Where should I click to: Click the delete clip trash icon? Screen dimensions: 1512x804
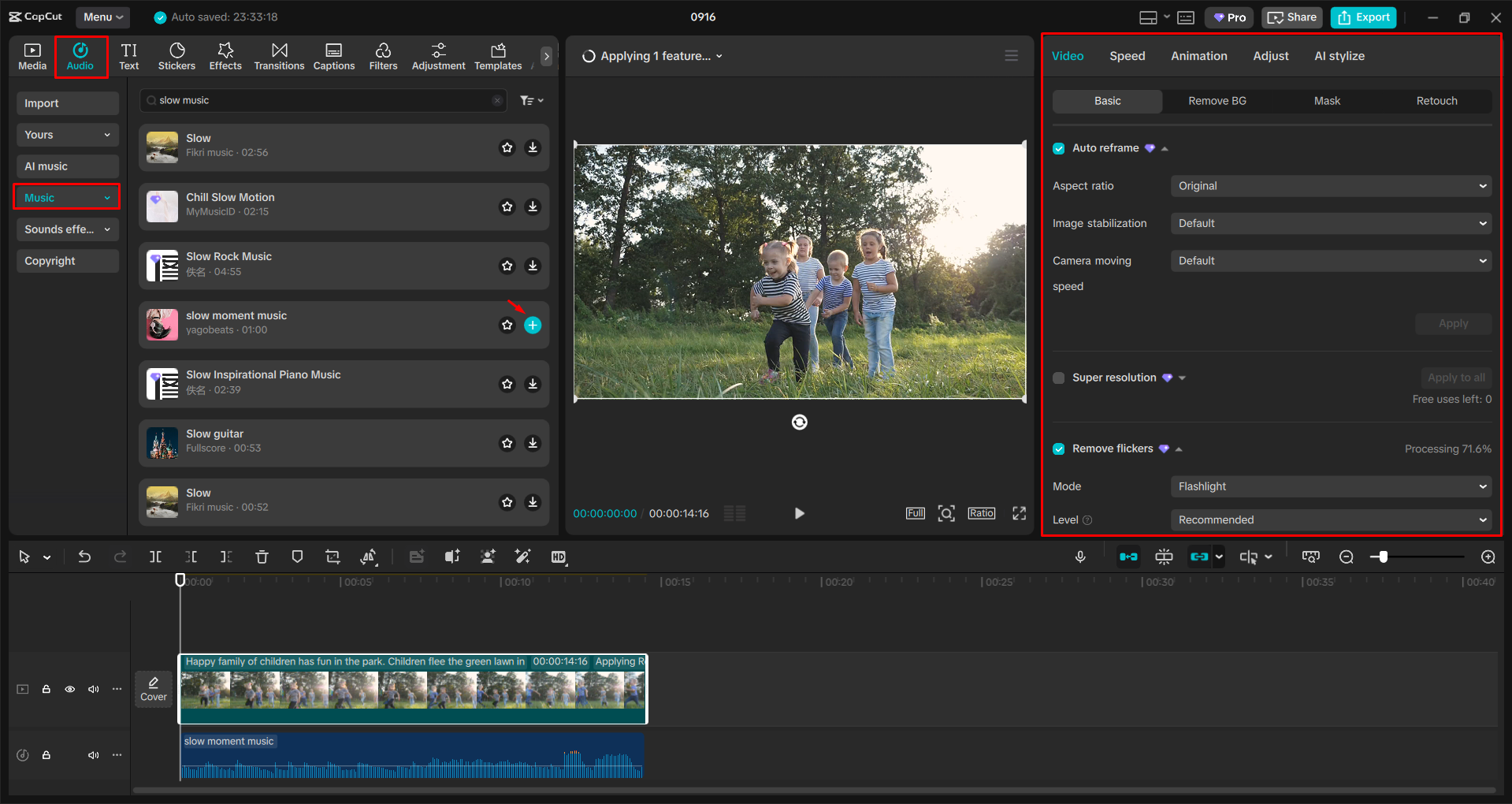(262, 557)
